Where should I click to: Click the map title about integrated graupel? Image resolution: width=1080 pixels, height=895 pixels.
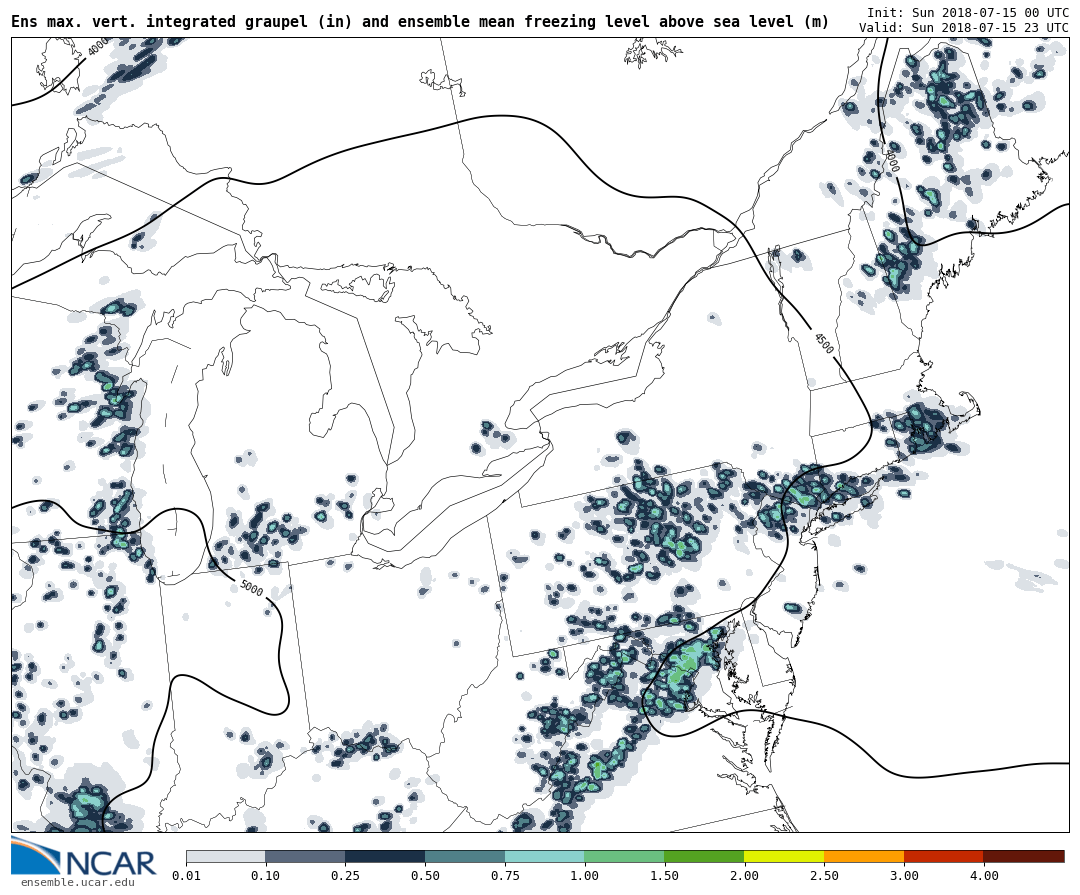click(x=420, y=22)
